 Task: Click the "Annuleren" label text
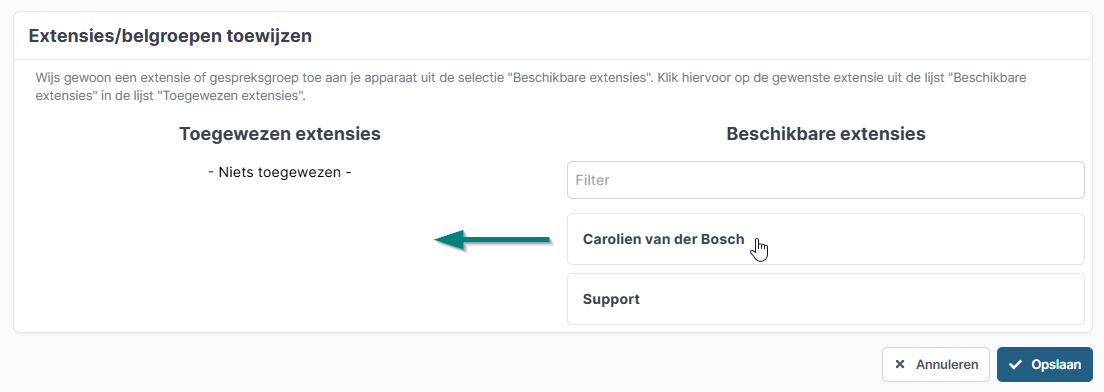click(x=946, y=365)
